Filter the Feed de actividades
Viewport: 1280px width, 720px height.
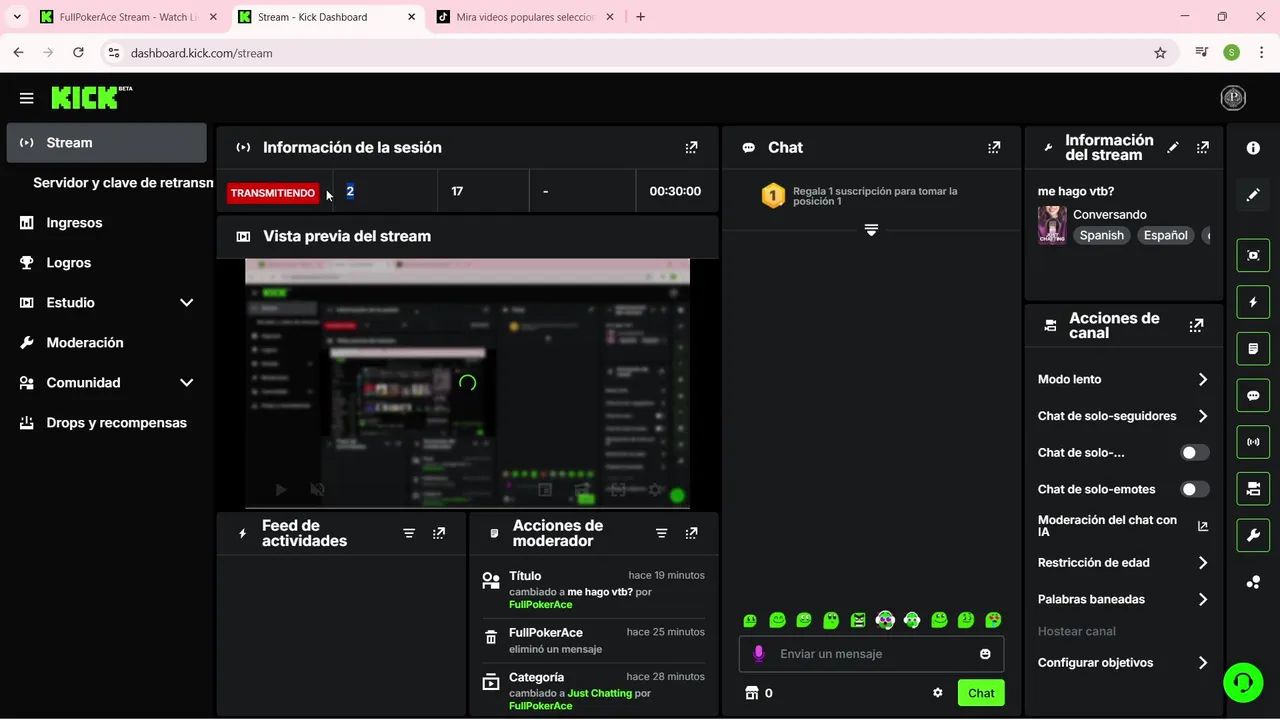pyautogui.click(x=409, y=534)
